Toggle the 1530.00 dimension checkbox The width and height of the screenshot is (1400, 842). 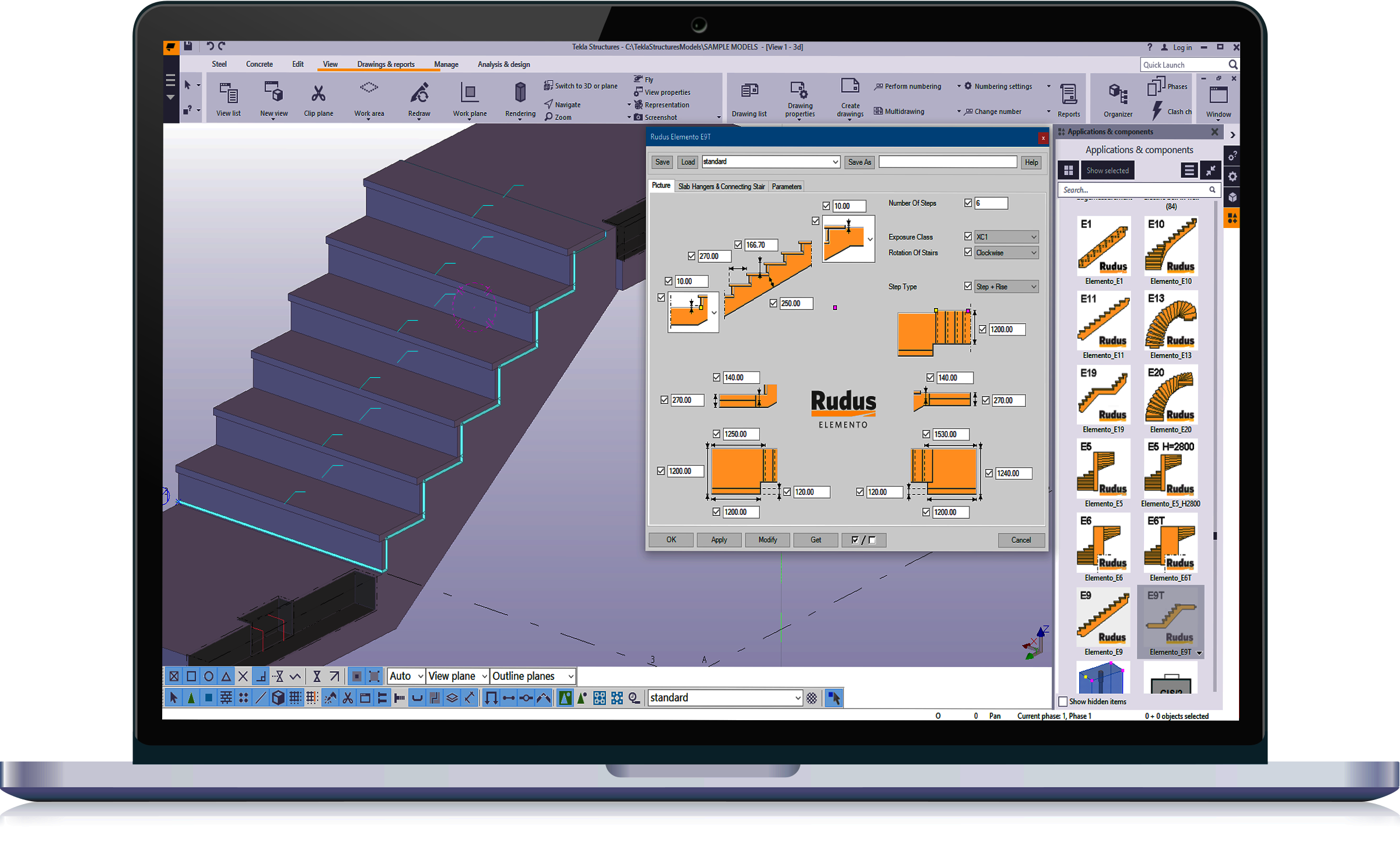[926, 434]
